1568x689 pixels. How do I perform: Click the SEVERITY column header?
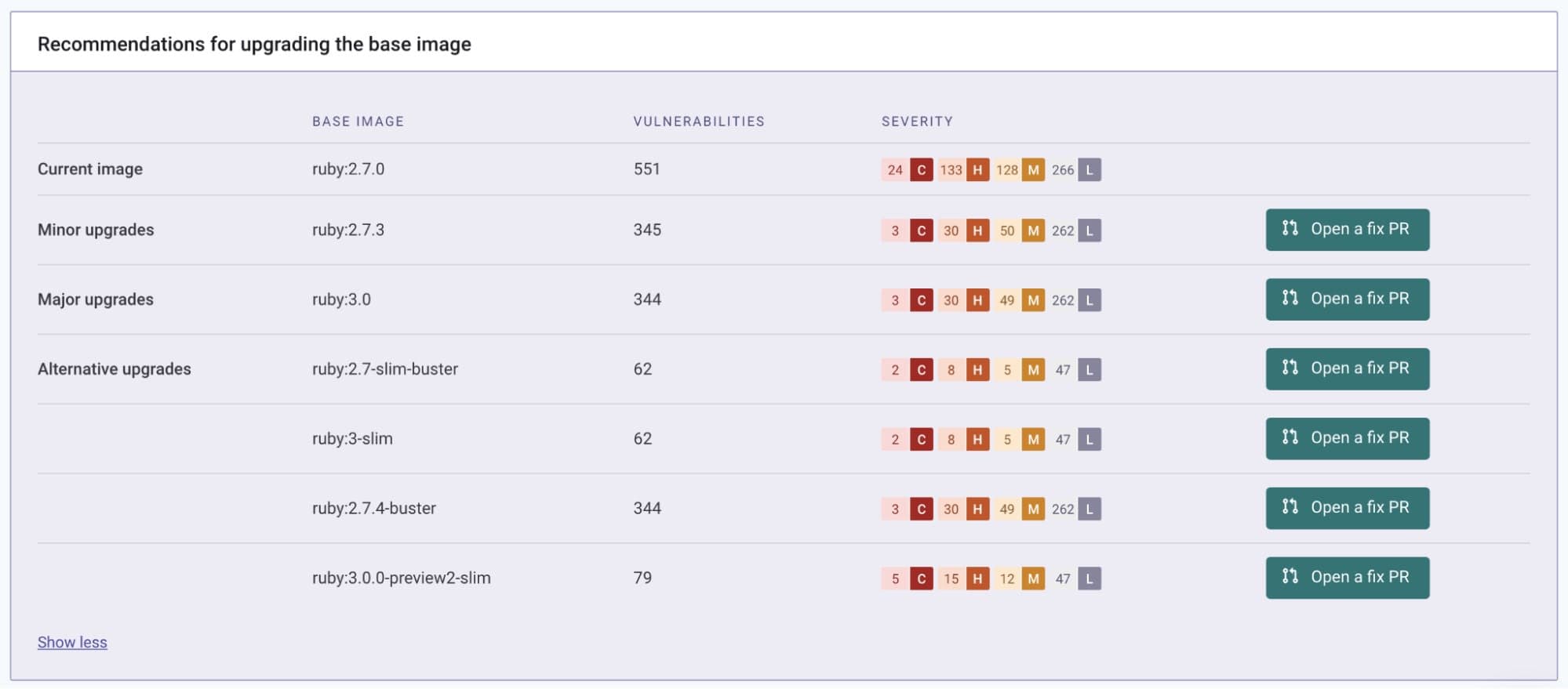pos(917,121)
